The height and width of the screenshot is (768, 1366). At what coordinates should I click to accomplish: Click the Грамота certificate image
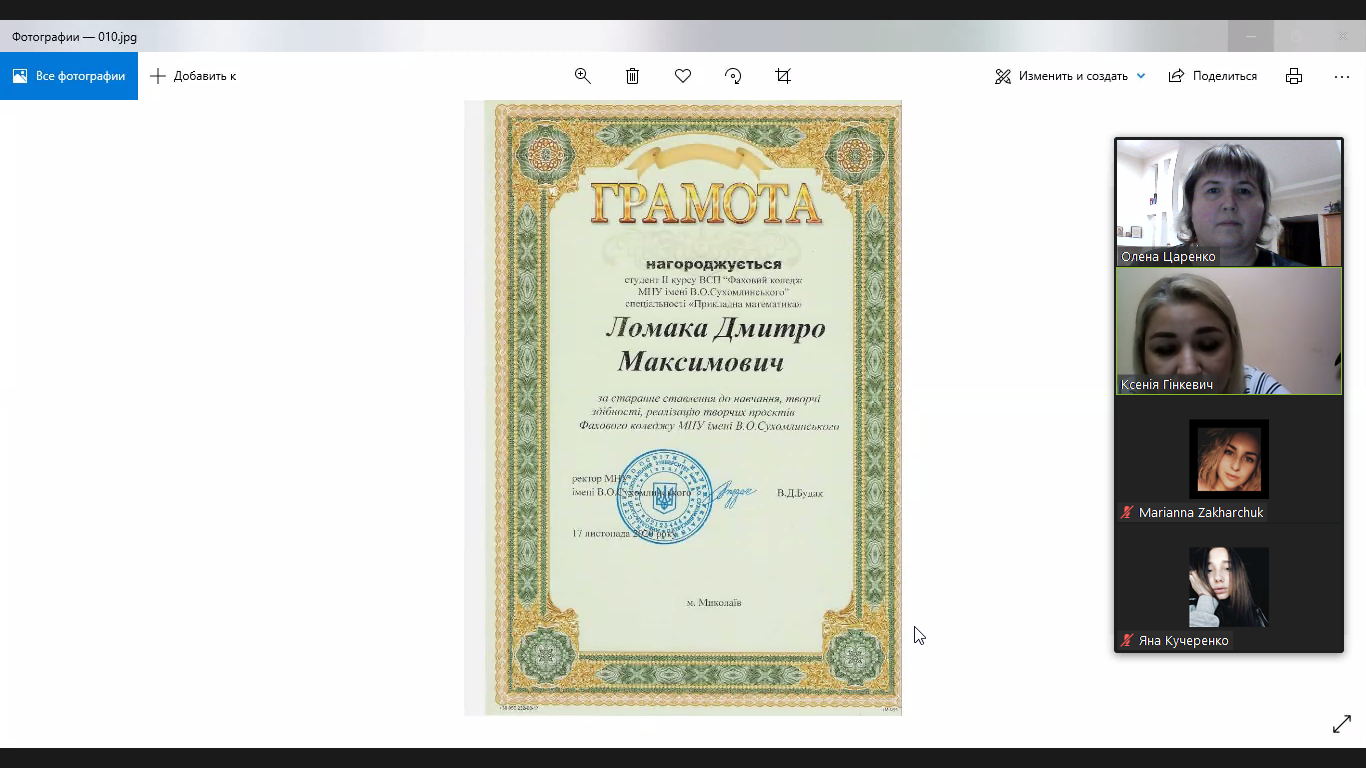[x=683, y=407]
